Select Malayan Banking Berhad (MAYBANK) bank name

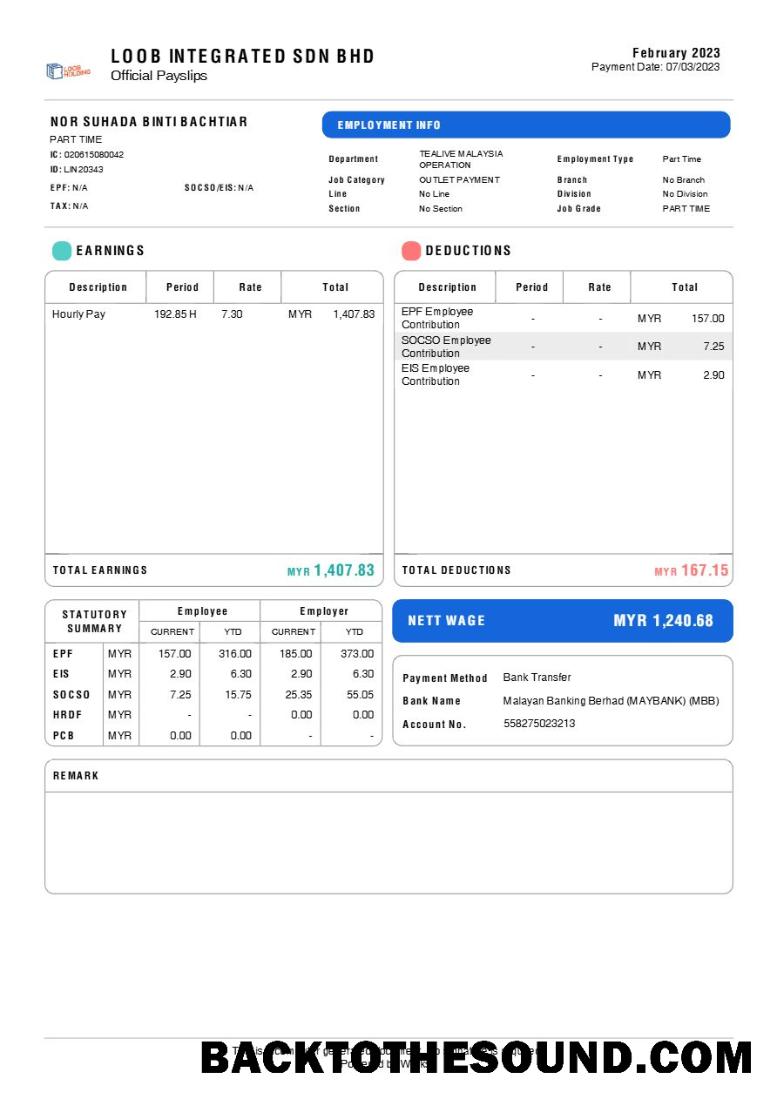click(611, 701)
